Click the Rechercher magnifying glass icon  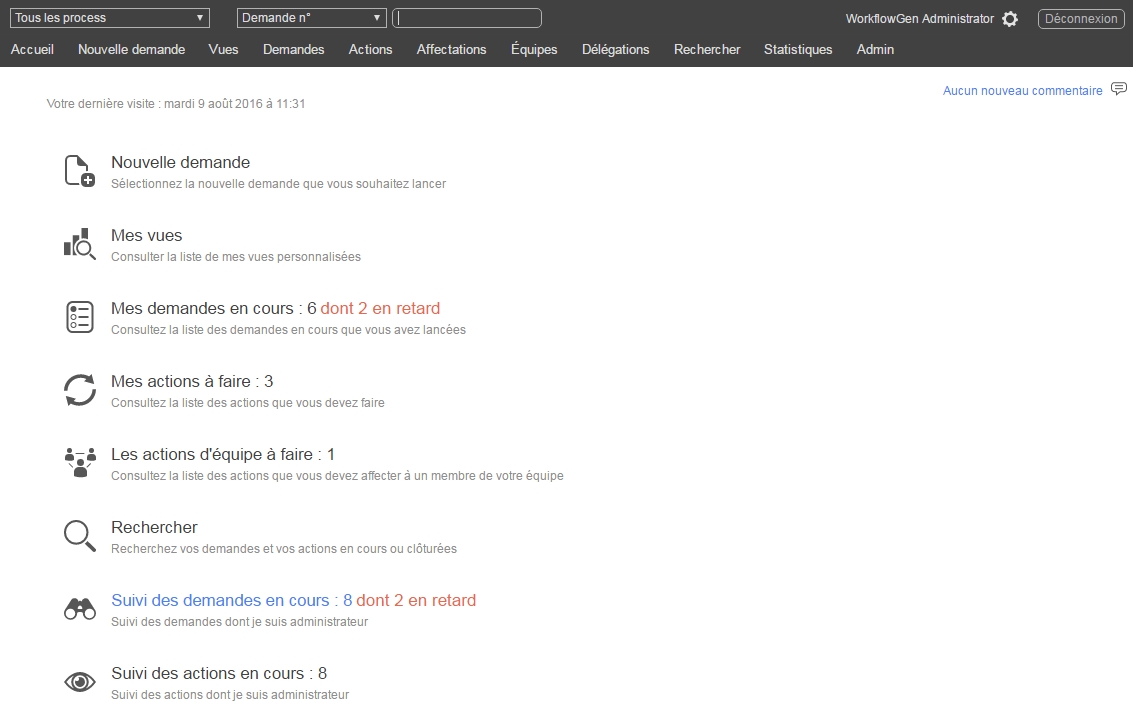click(x=79, y=536)
